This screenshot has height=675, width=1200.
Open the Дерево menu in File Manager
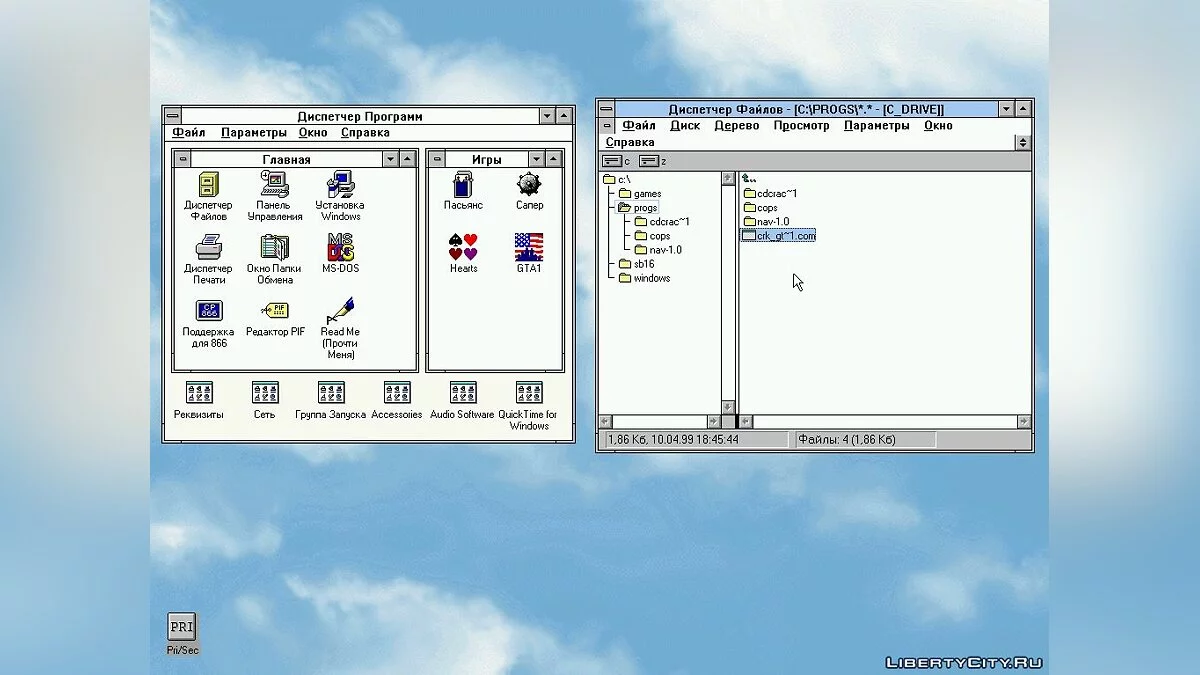click(x=736, y=126)
